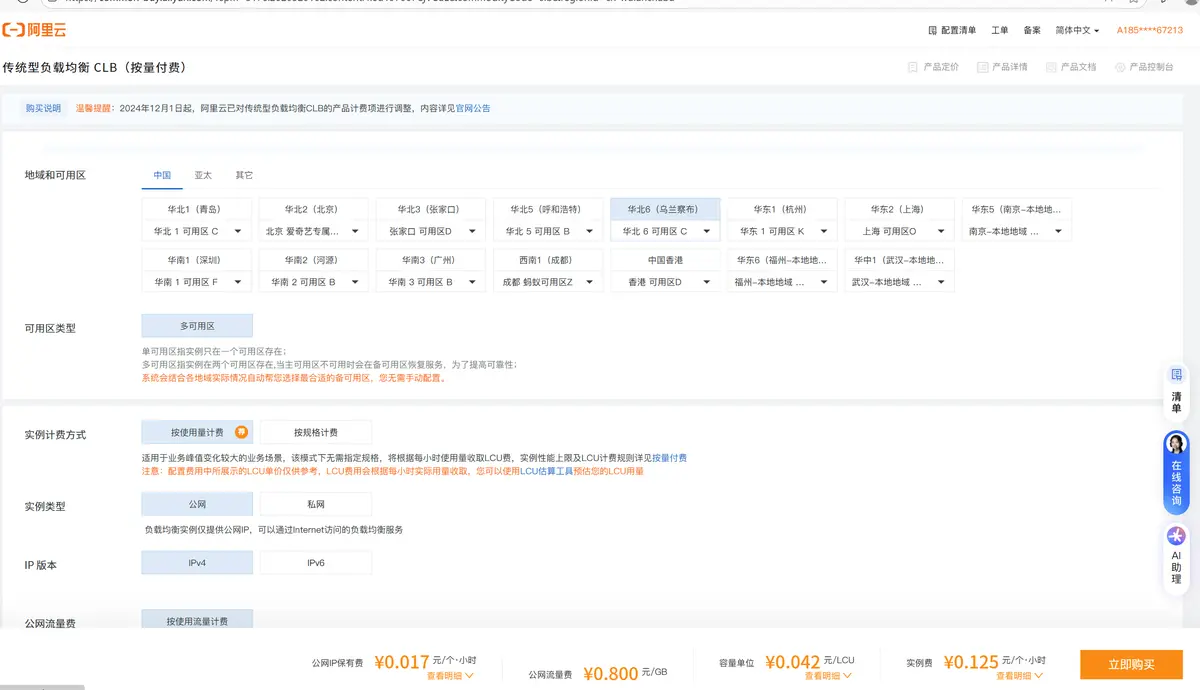The width and height of the screenshot is (1200, 690).
Task: Select region 中国香港
Action: pos(665,260)
